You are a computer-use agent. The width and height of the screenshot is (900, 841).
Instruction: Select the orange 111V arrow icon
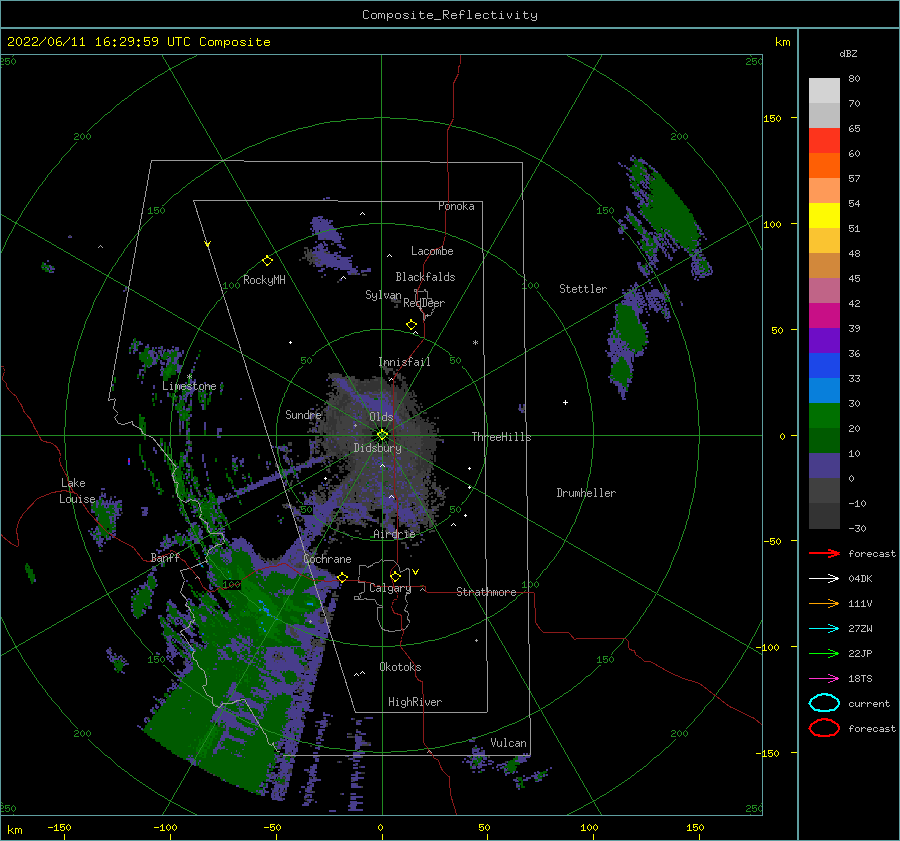824,603
